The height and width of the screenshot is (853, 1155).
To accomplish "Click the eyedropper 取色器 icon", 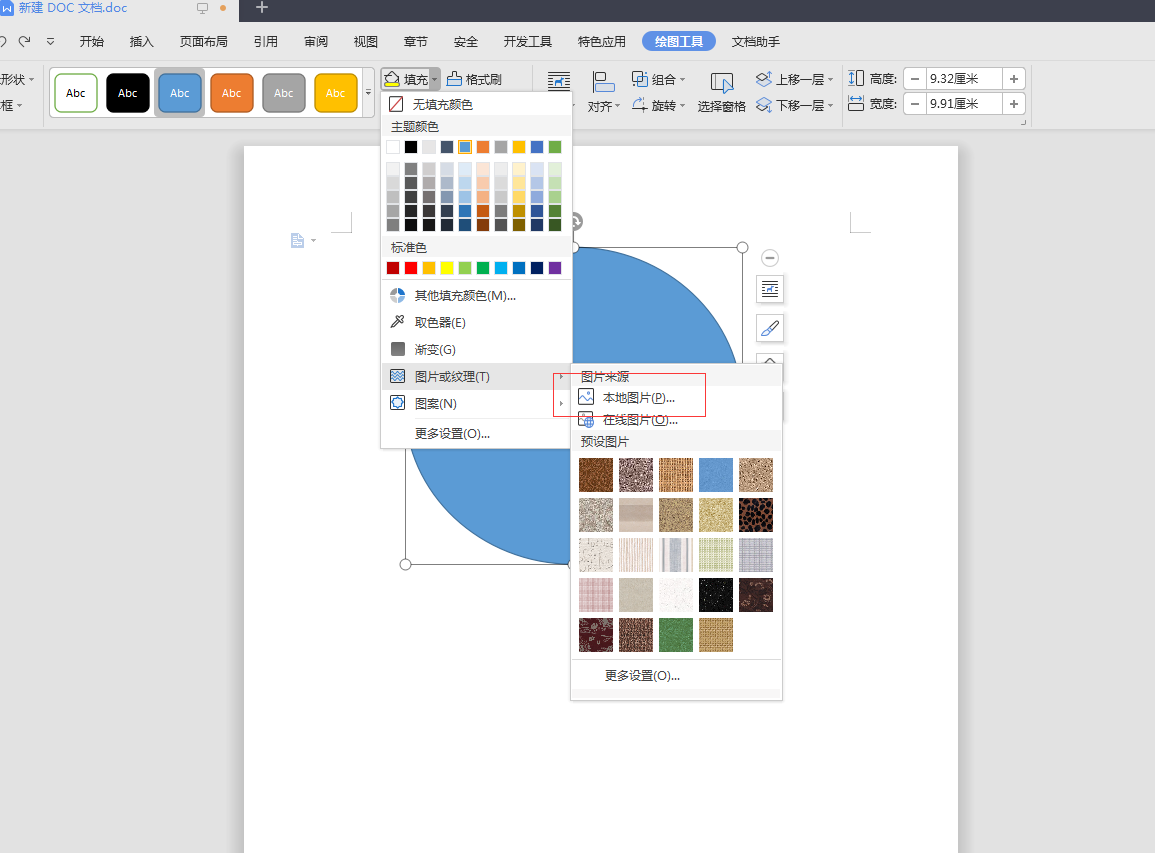I will (x=398, y=322).
